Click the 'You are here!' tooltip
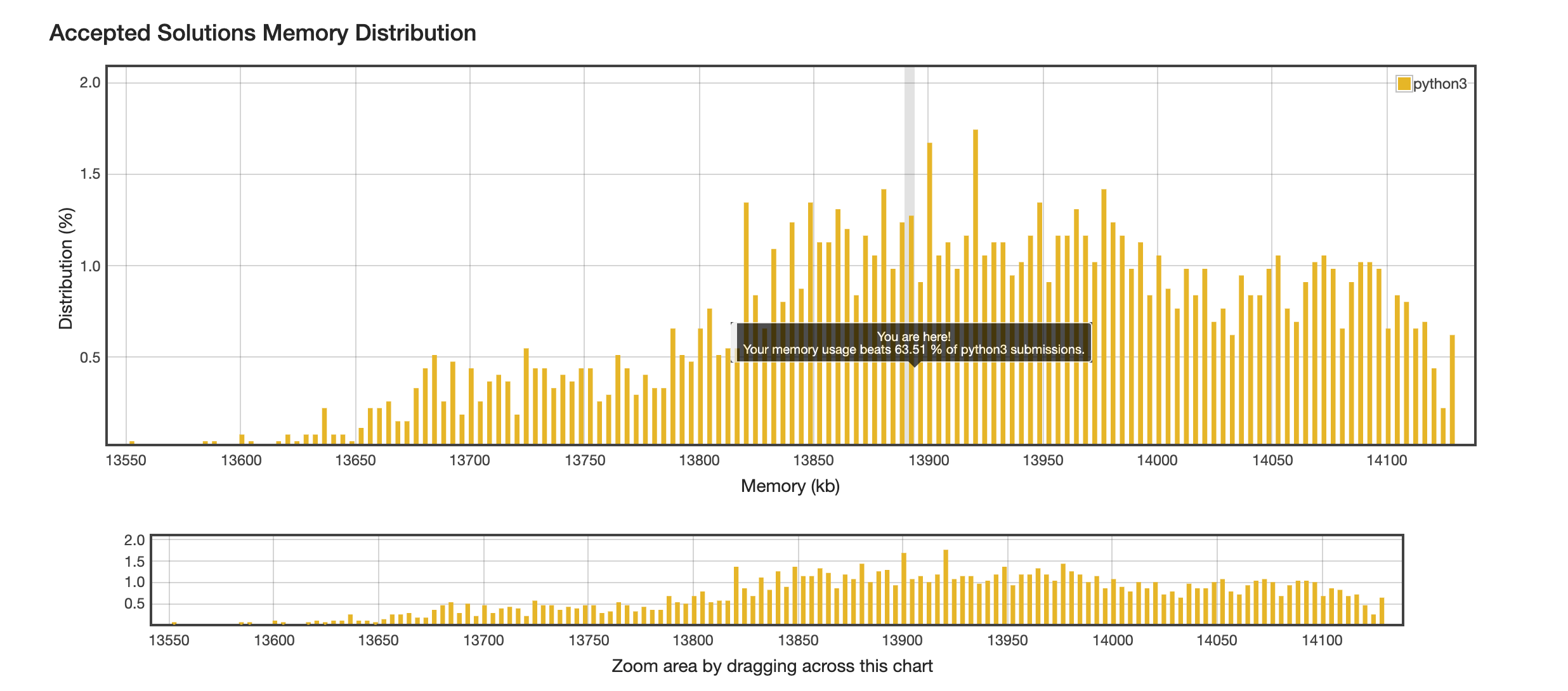This screenshot has width=1568, height=691. (913, 343)
